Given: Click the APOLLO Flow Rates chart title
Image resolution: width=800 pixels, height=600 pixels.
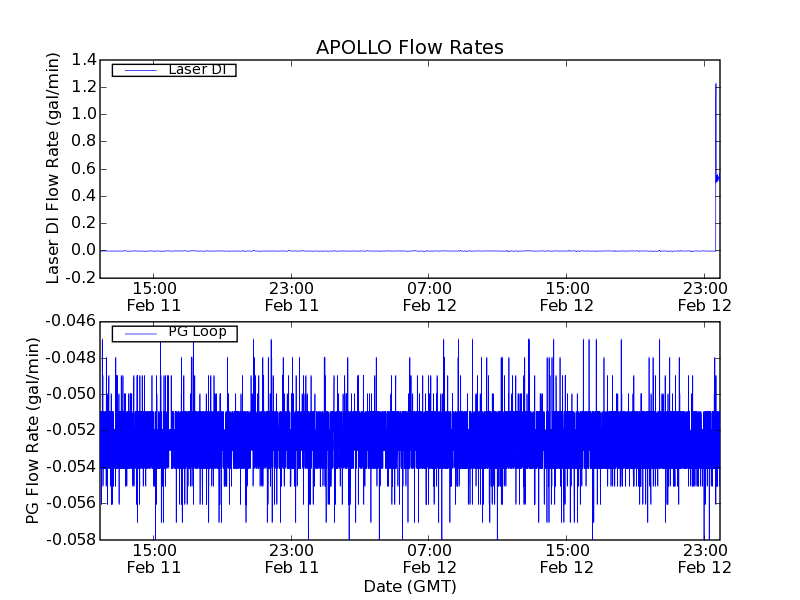Looking at the screenshot, I should (409, 47).
